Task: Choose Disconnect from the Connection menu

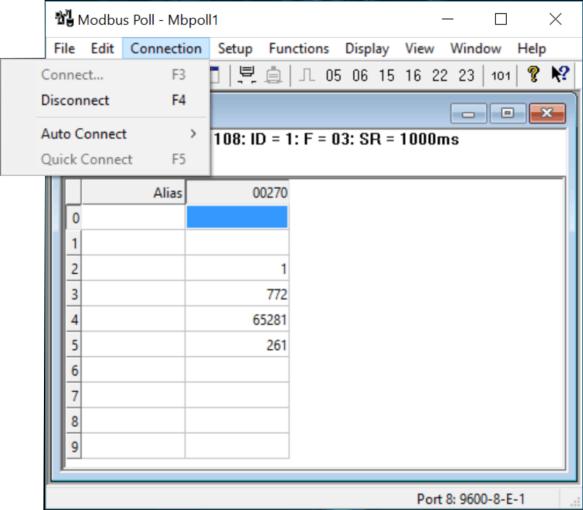Action: pyautogui.click(x=106, y=100)
